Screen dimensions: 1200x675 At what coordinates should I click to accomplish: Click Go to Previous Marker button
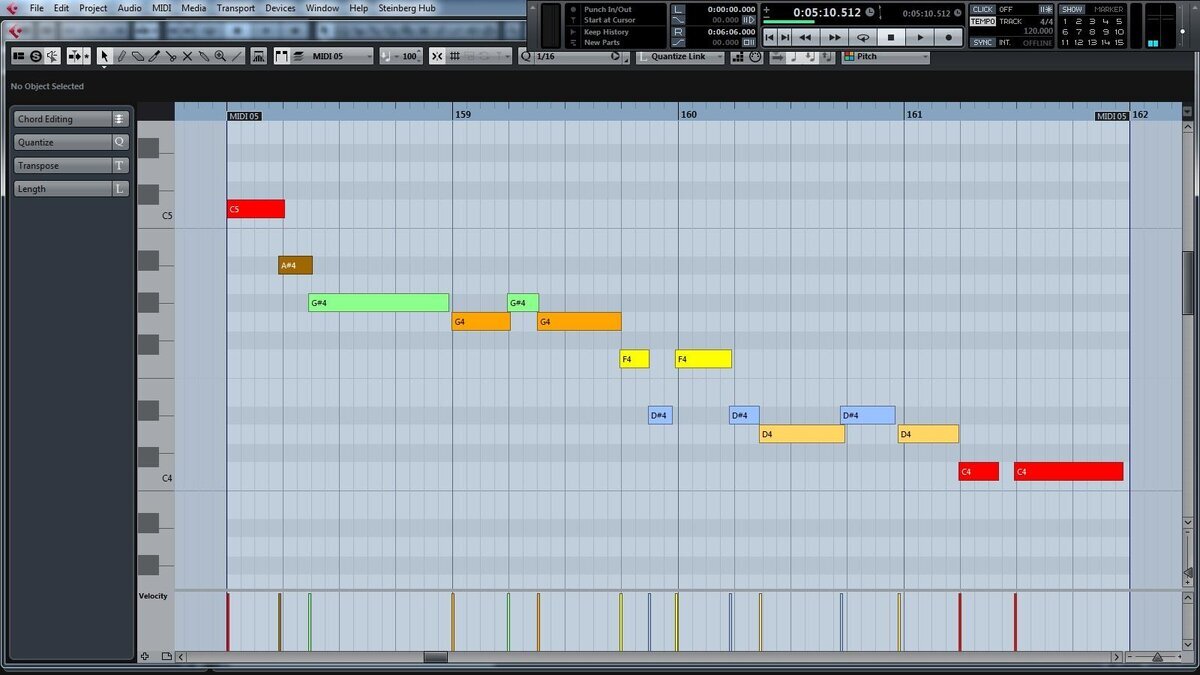pyautogui.click(x=769, y=37)
